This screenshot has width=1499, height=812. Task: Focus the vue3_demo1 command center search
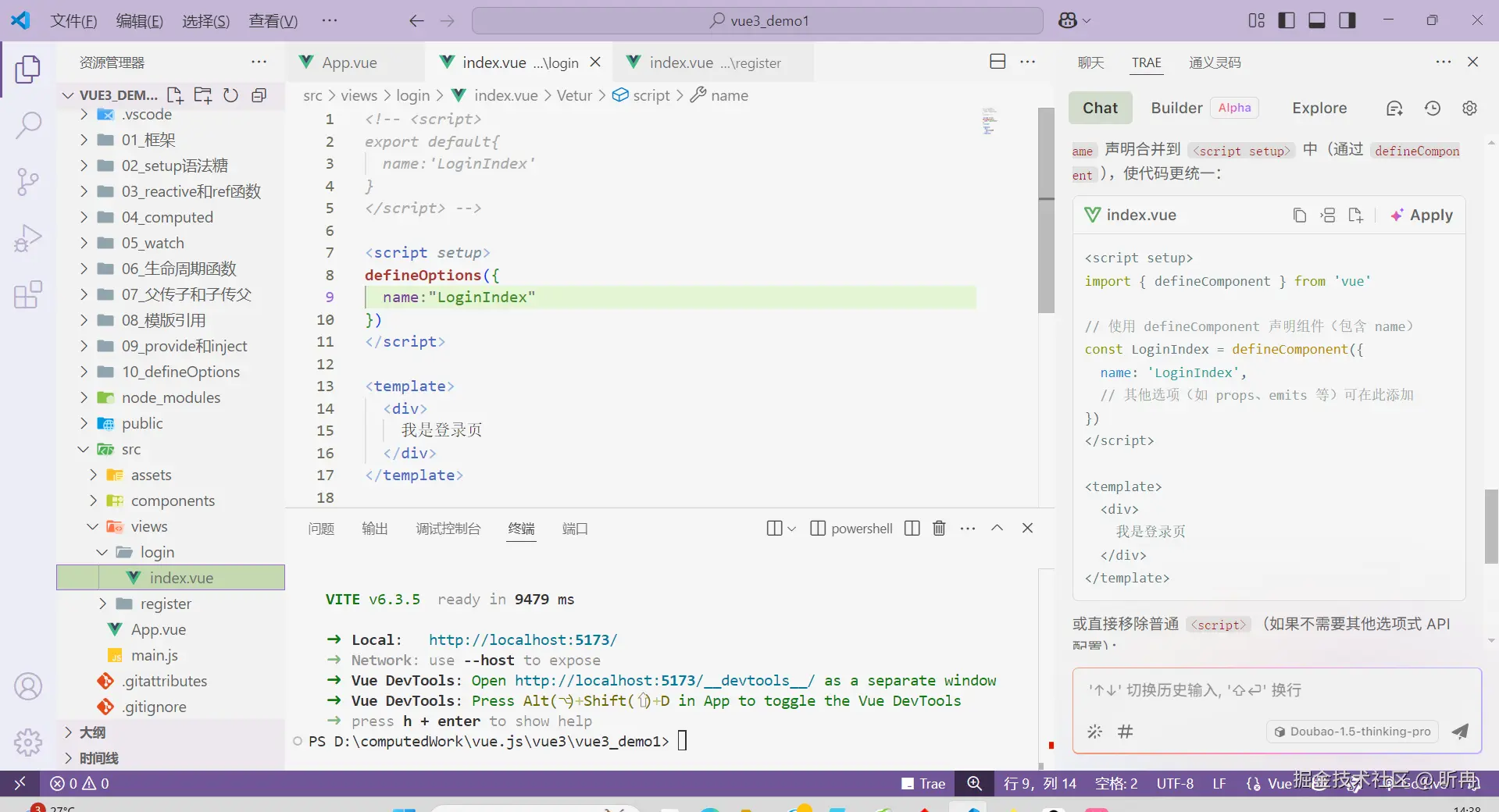tap(758, 21)
